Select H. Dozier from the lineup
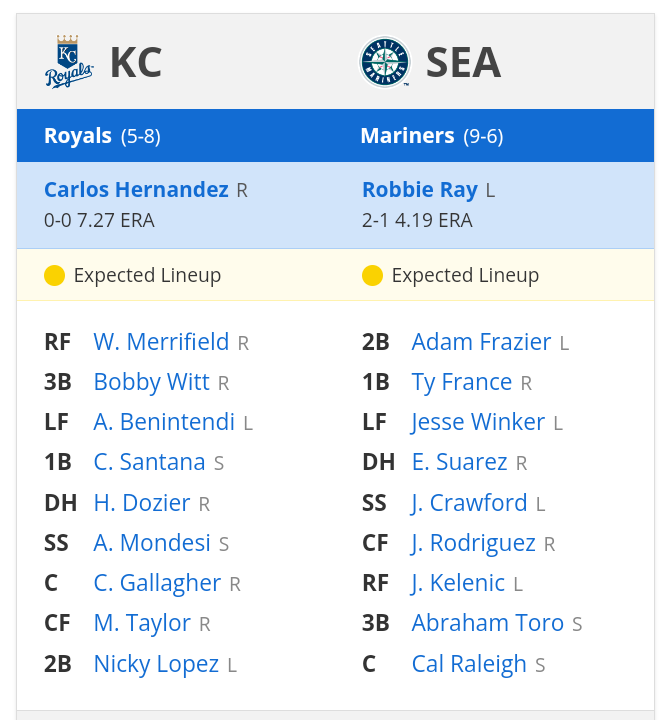Viewport: 671px width, 720px height. click(142, 503)
